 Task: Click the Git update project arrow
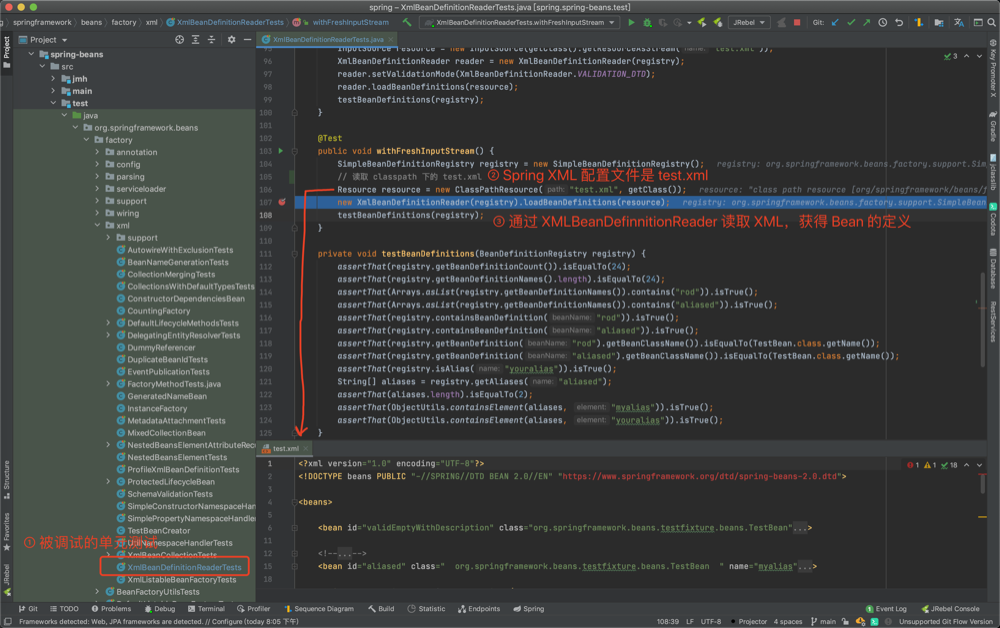pos(835,22)
